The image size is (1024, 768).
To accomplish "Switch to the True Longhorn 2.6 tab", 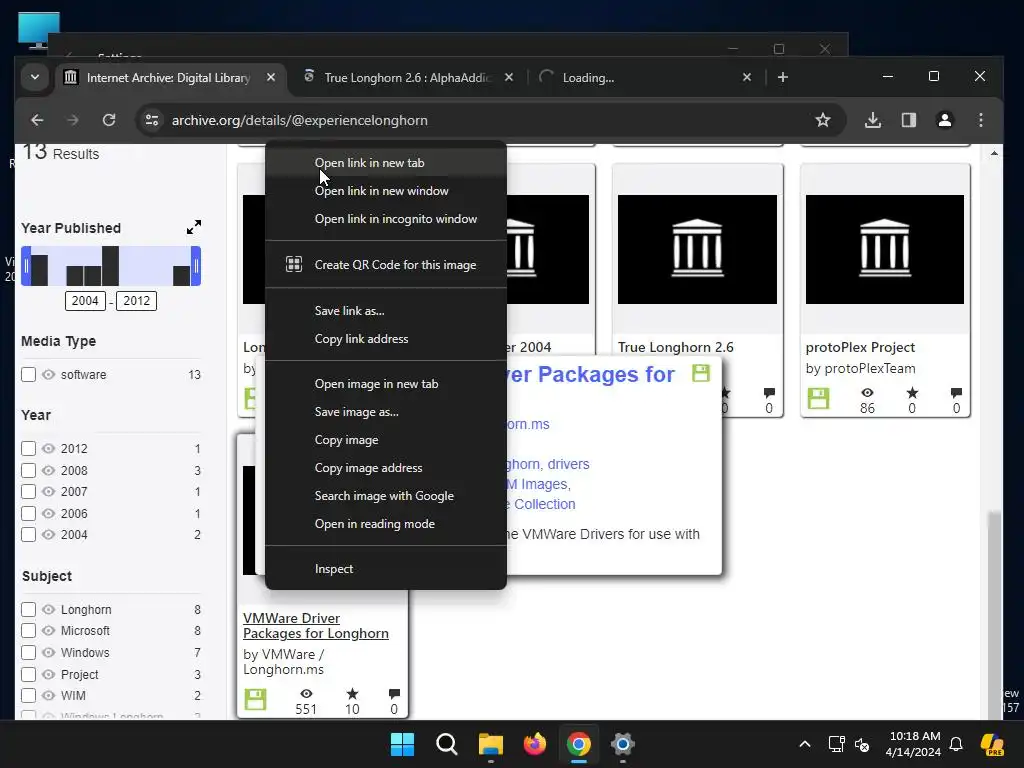I will [x=408, y=78].
